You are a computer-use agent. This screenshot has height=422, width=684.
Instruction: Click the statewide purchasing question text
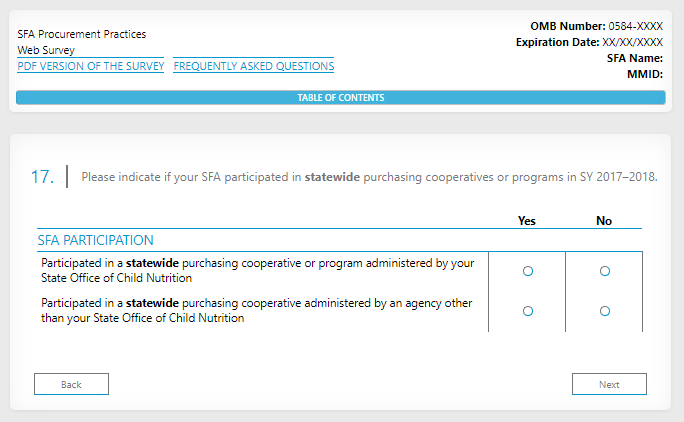[x=369, y=177]
